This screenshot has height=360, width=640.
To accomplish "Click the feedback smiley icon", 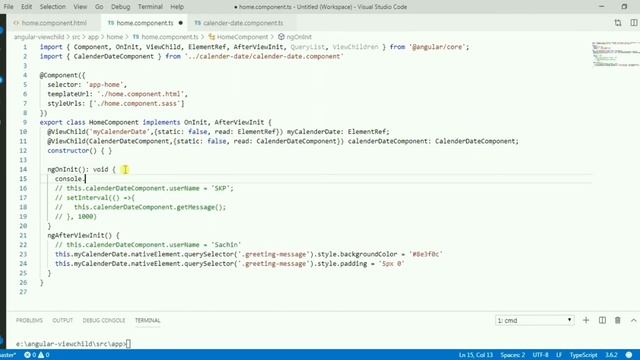I will coord(629,355).
